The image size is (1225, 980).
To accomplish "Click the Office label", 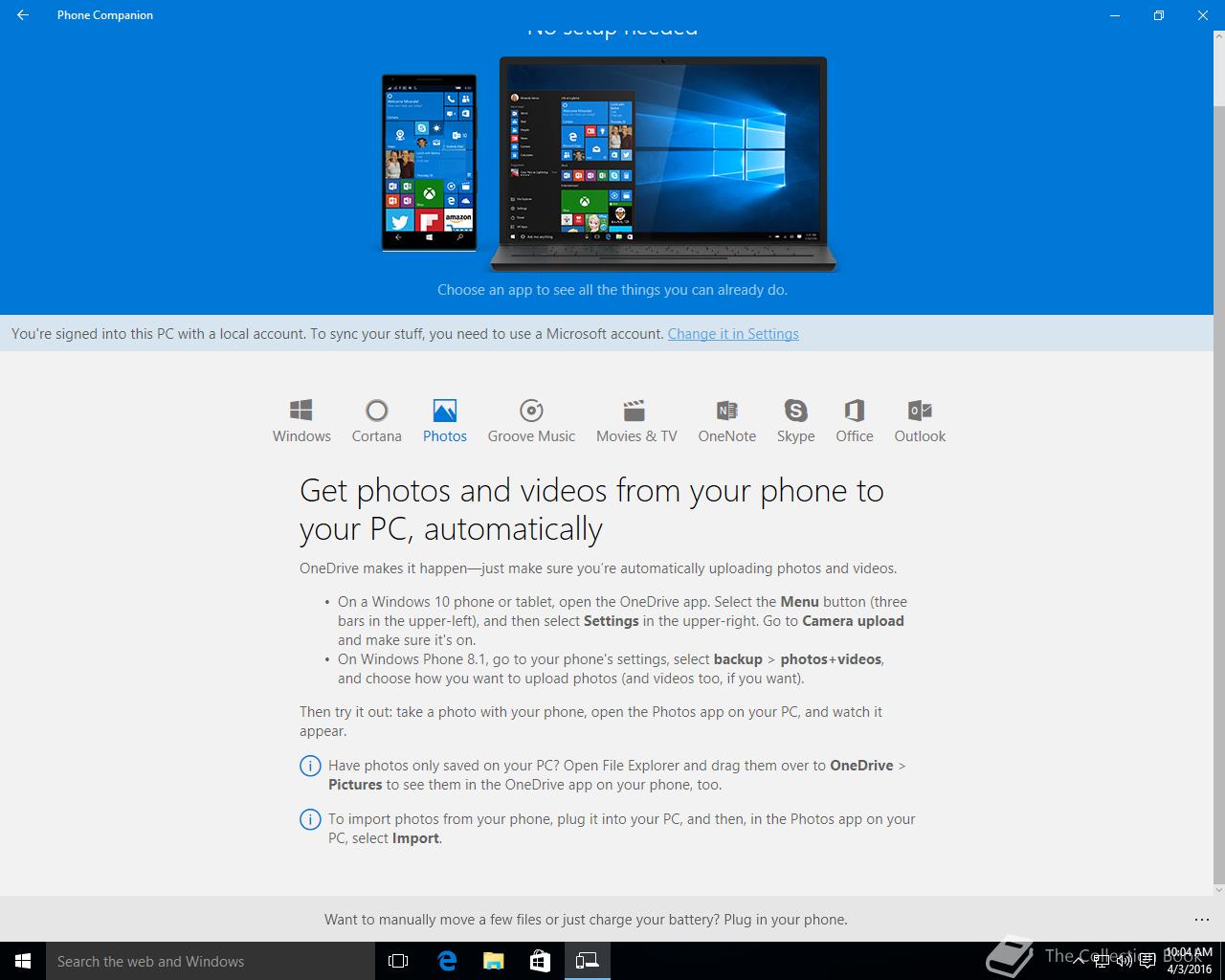I will click(854, 436).
